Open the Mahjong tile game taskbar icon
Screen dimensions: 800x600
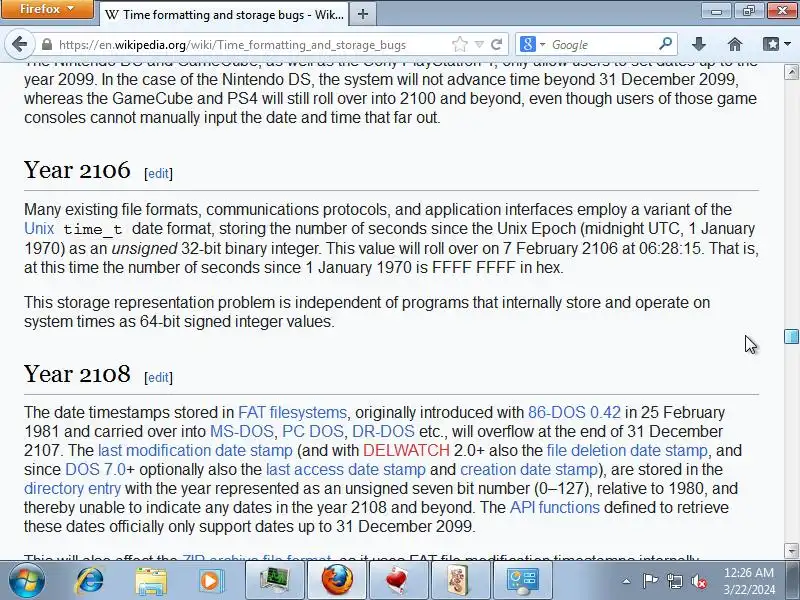[x=460, y=581]
